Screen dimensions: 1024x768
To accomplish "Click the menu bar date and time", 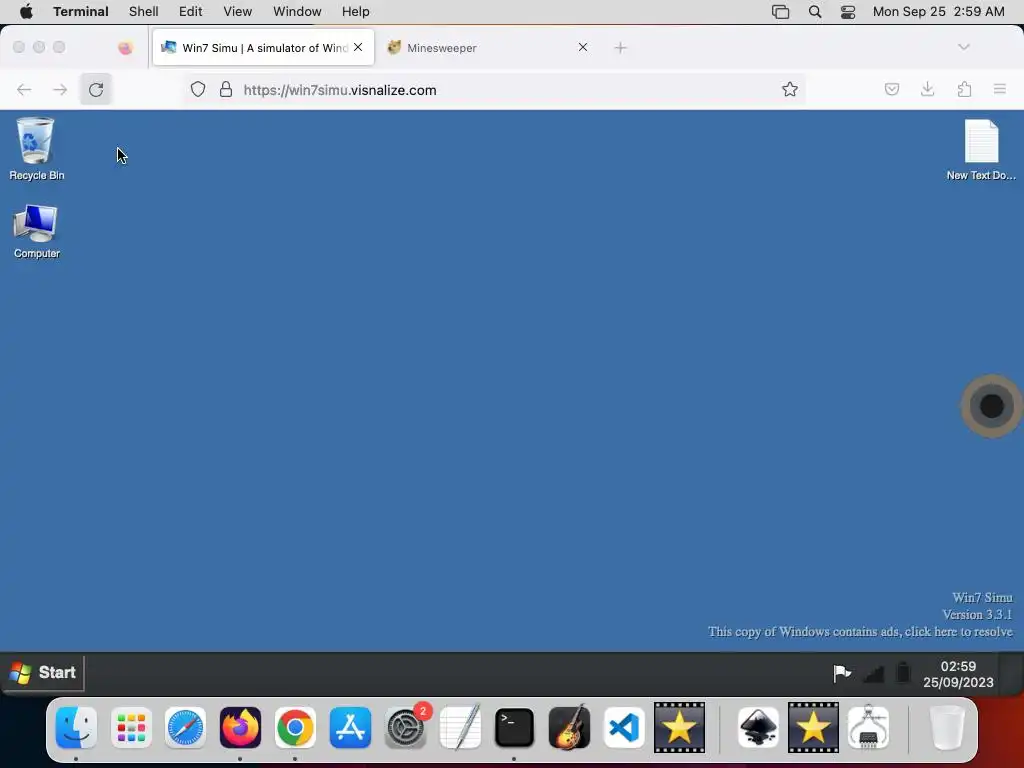I will point(938,11).
